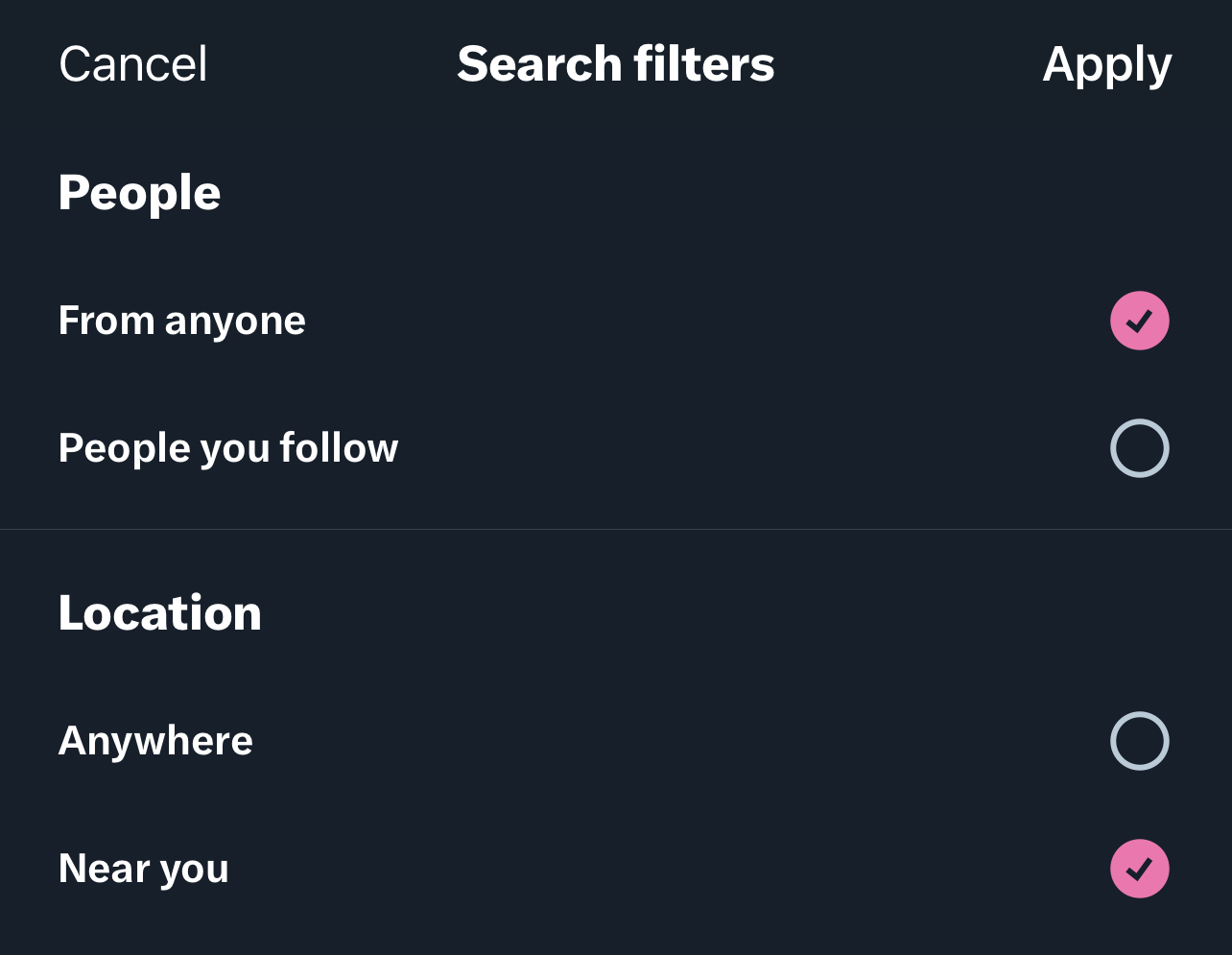The width and height of the screenshot is (1232, 955).
Task: Click the pink checkmark beside Near you
Action: pos(1140,869)
